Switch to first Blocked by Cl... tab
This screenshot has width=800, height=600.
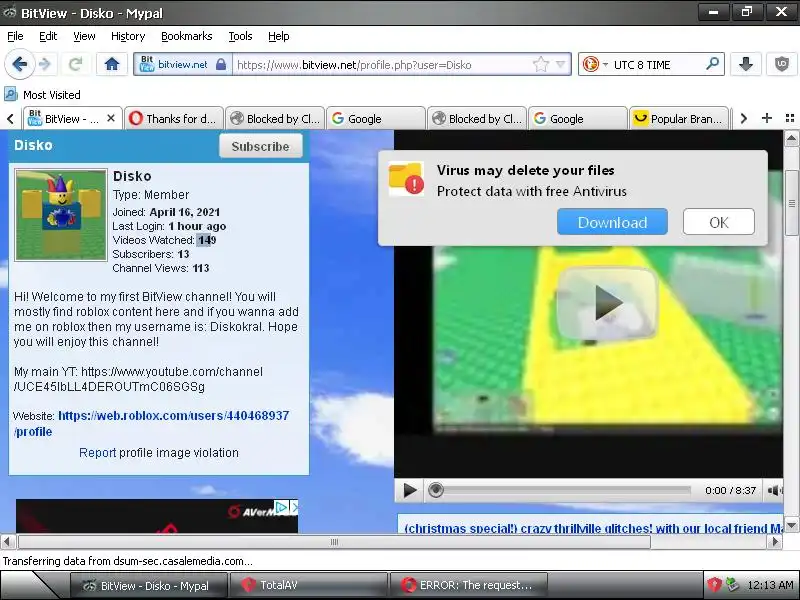coord(274,118)
